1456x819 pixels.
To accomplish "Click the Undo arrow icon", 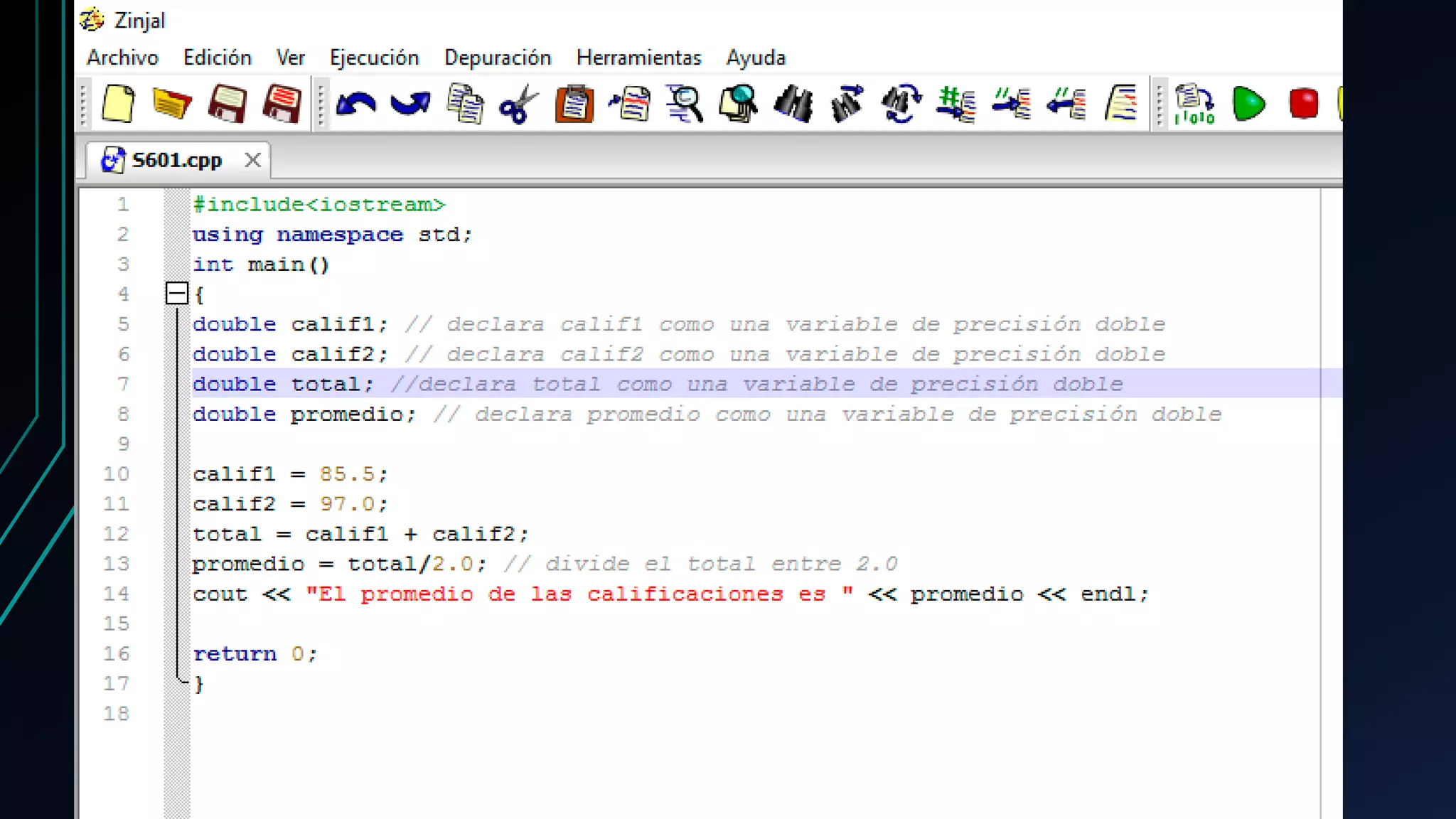I will 356,104.
